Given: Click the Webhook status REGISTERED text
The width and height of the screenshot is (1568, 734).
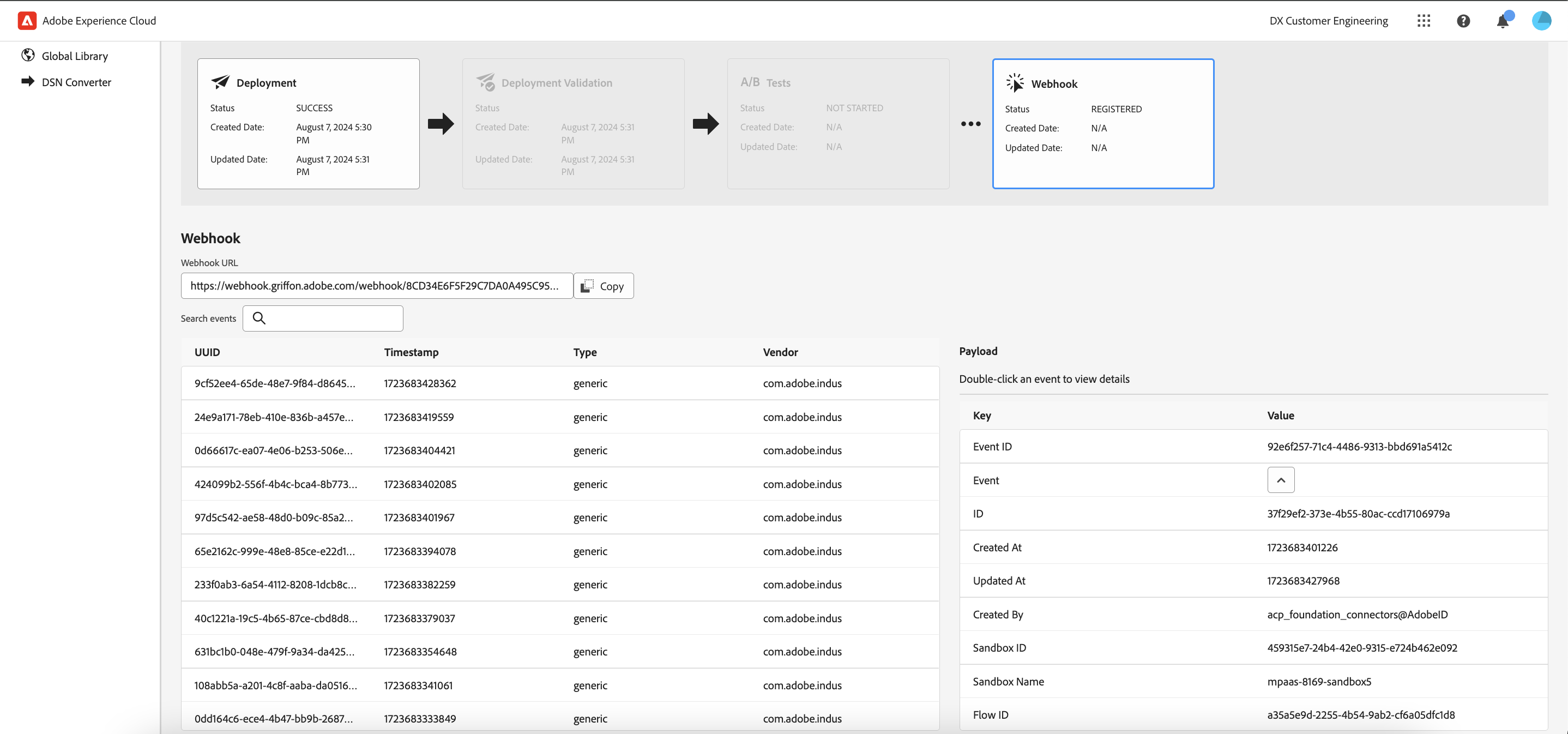Looking at the screenshot, I should click(x=1115, y=109).
